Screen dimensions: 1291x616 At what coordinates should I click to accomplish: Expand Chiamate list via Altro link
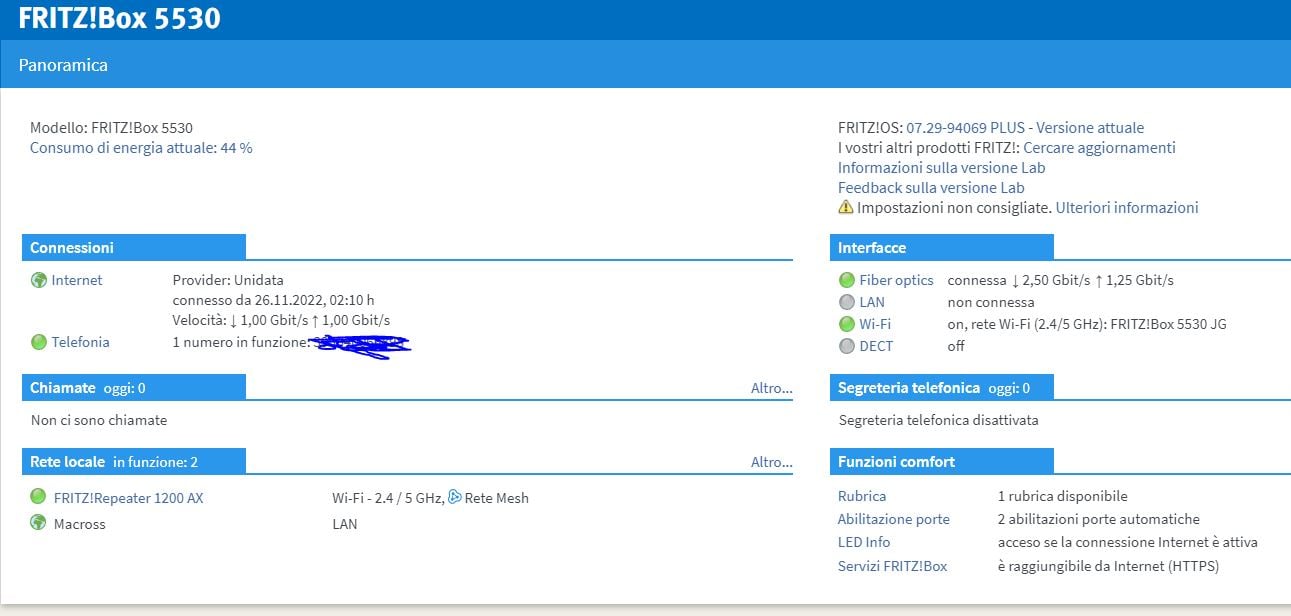[771, 388]
